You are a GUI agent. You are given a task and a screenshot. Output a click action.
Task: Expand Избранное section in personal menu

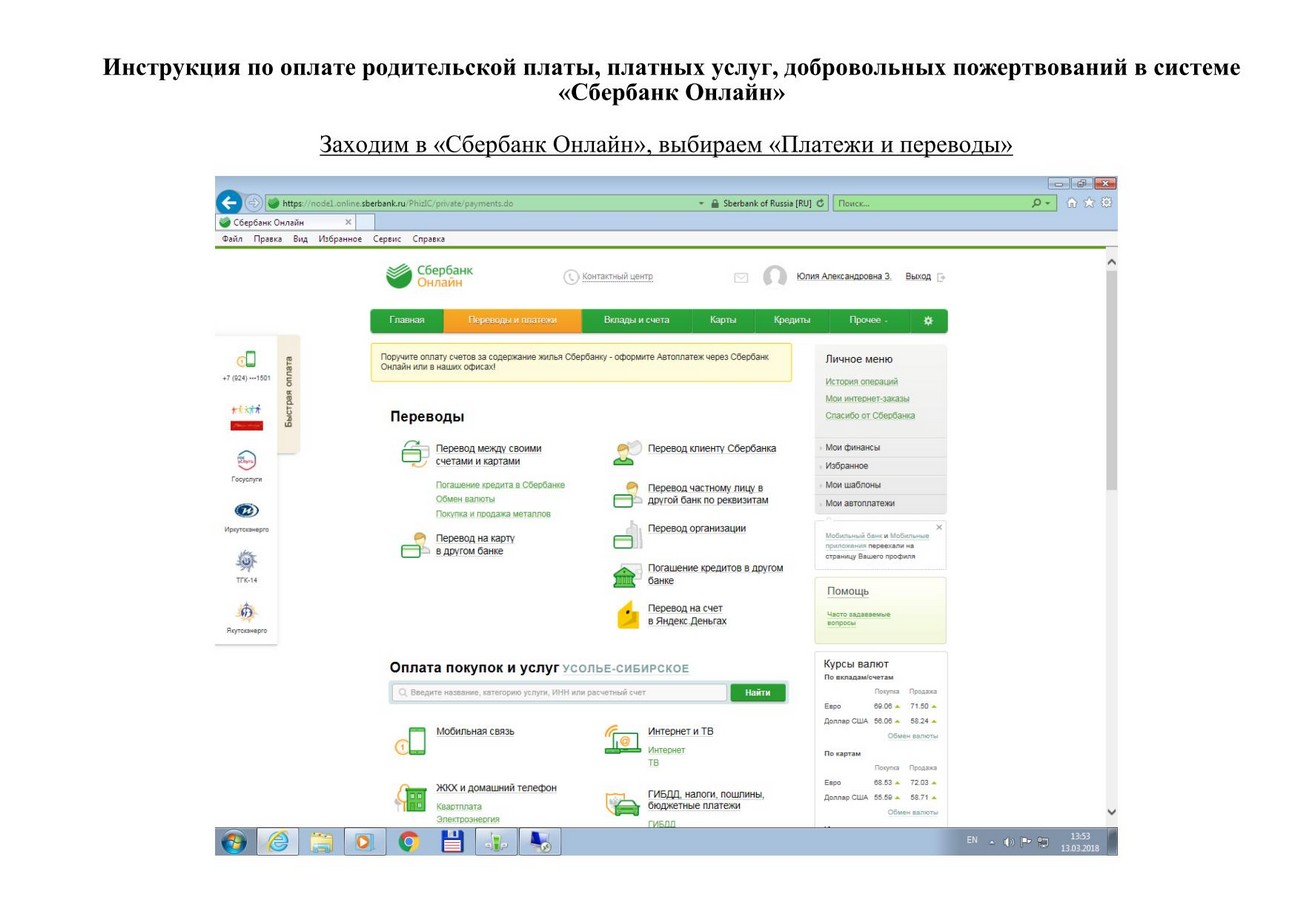881,466
